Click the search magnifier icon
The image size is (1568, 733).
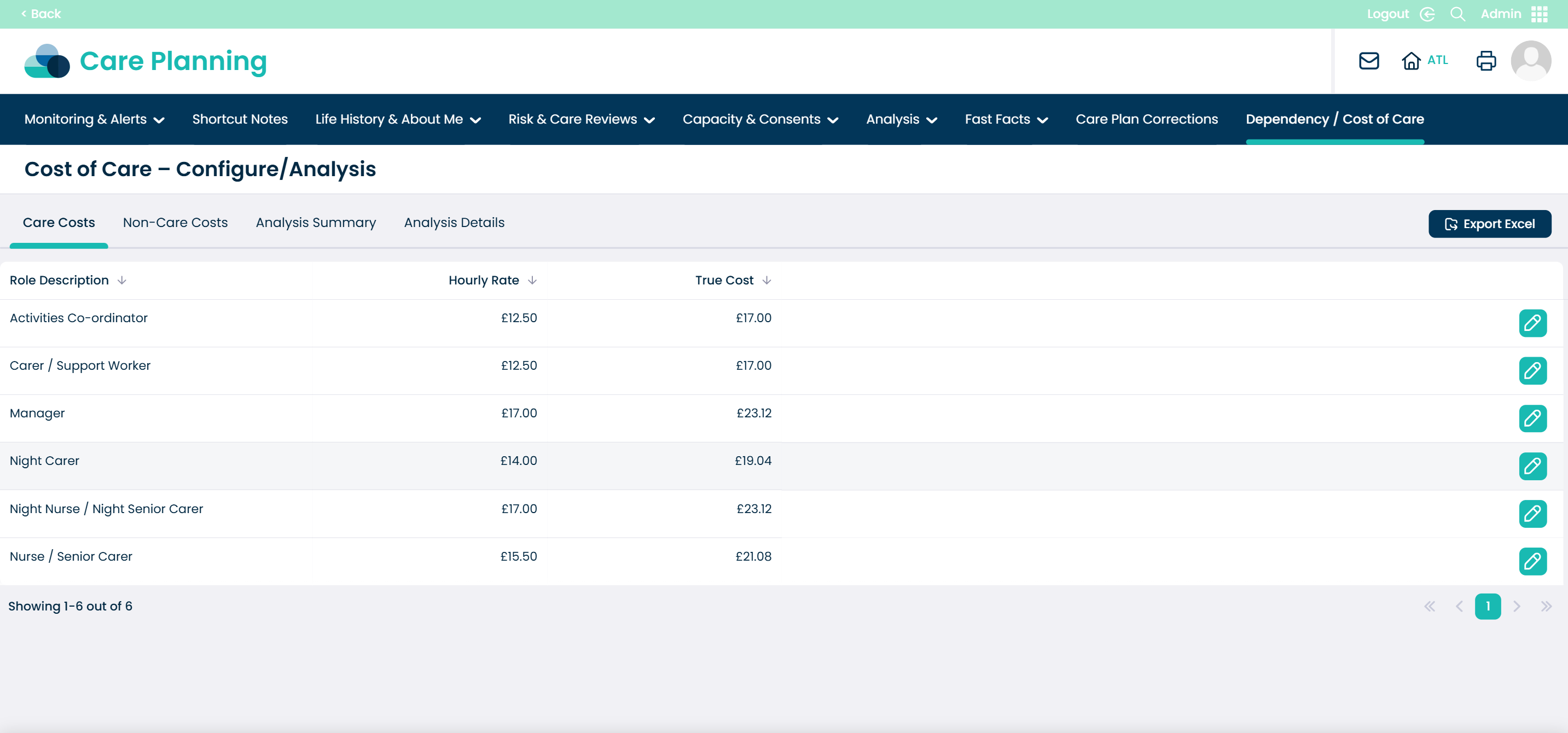(x=1457, y=14)
